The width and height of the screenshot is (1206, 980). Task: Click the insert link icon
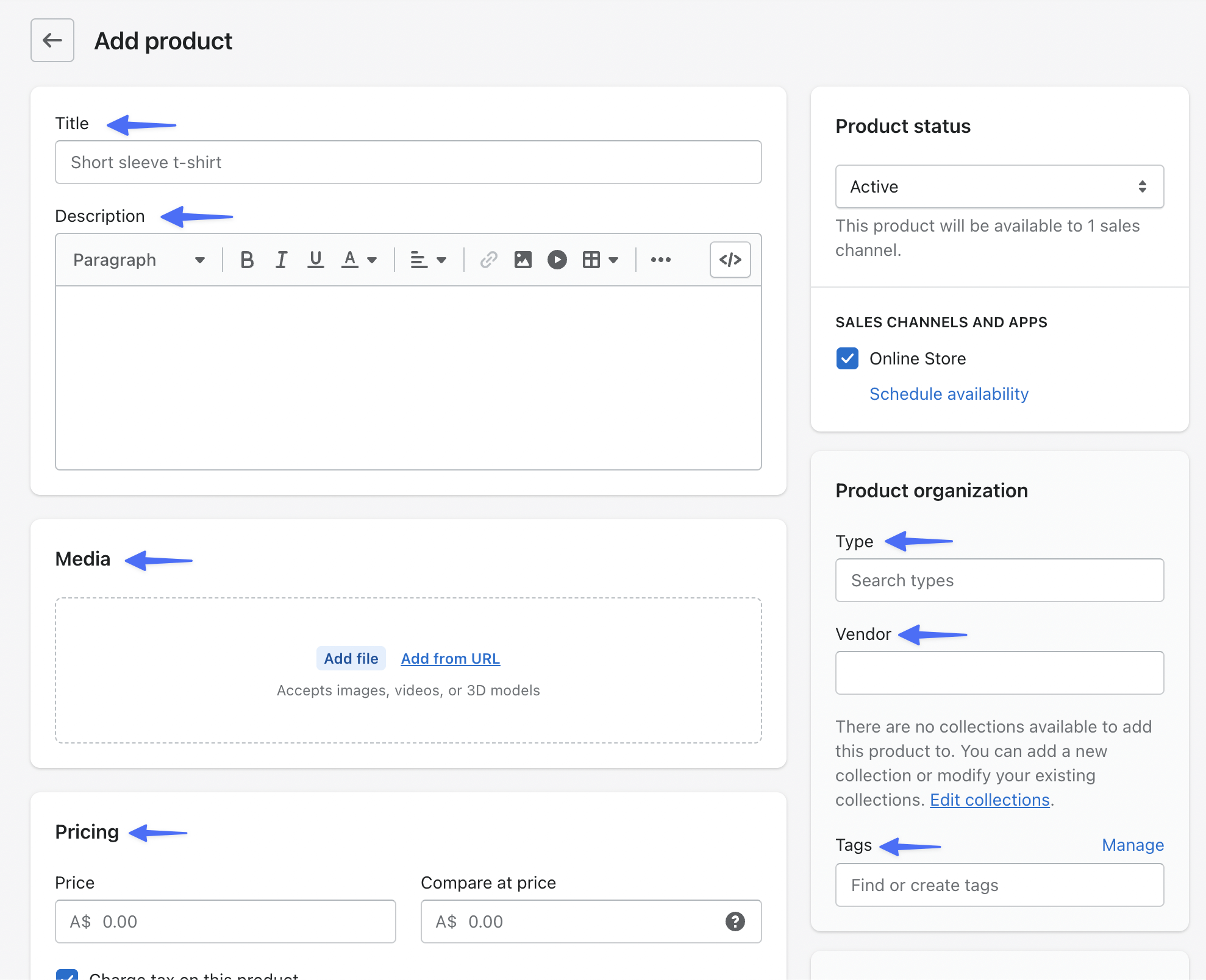pyautogui.click(x=488, y=260)
